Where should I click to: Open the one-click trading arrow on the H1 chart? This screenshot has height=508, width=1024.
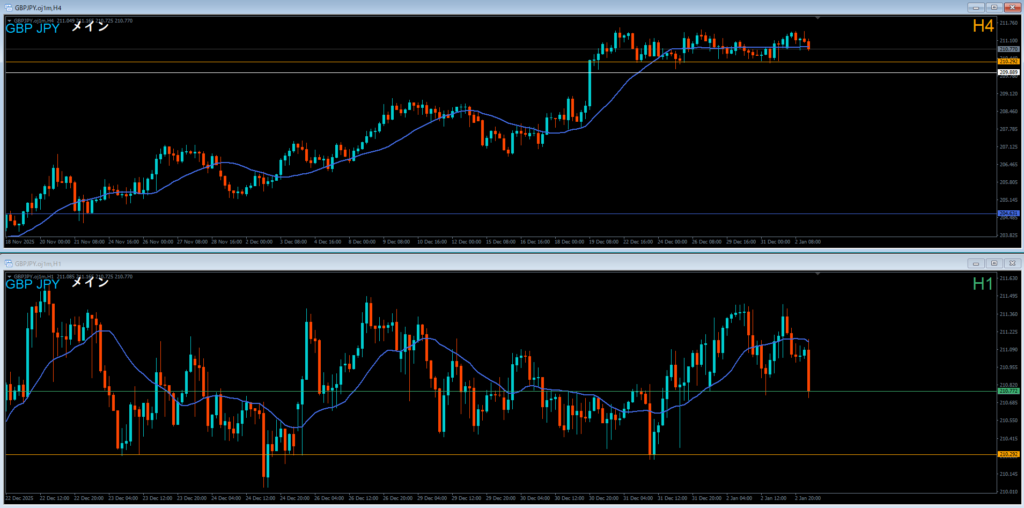click(x=9, y=276)
